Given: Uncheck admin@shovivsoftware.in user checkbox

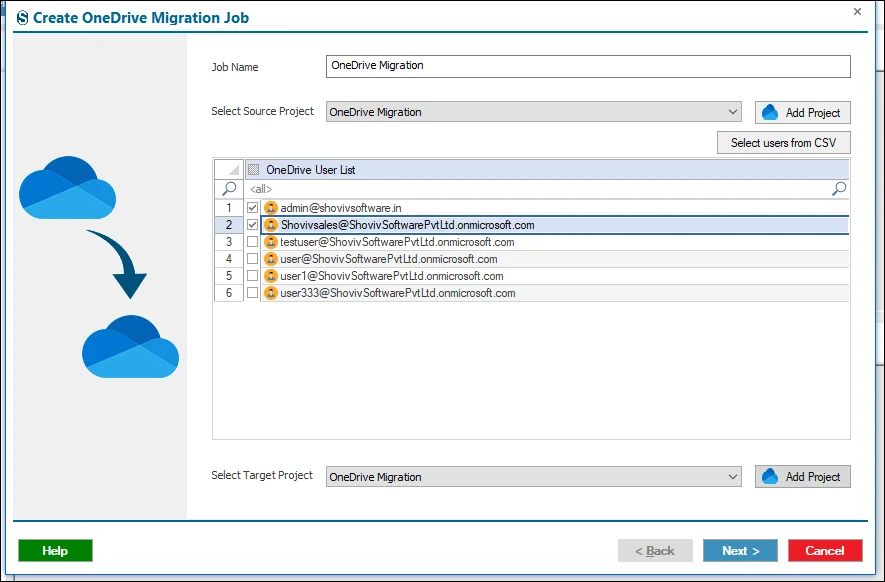Looking at the screenshot, I should click(252, 208).
